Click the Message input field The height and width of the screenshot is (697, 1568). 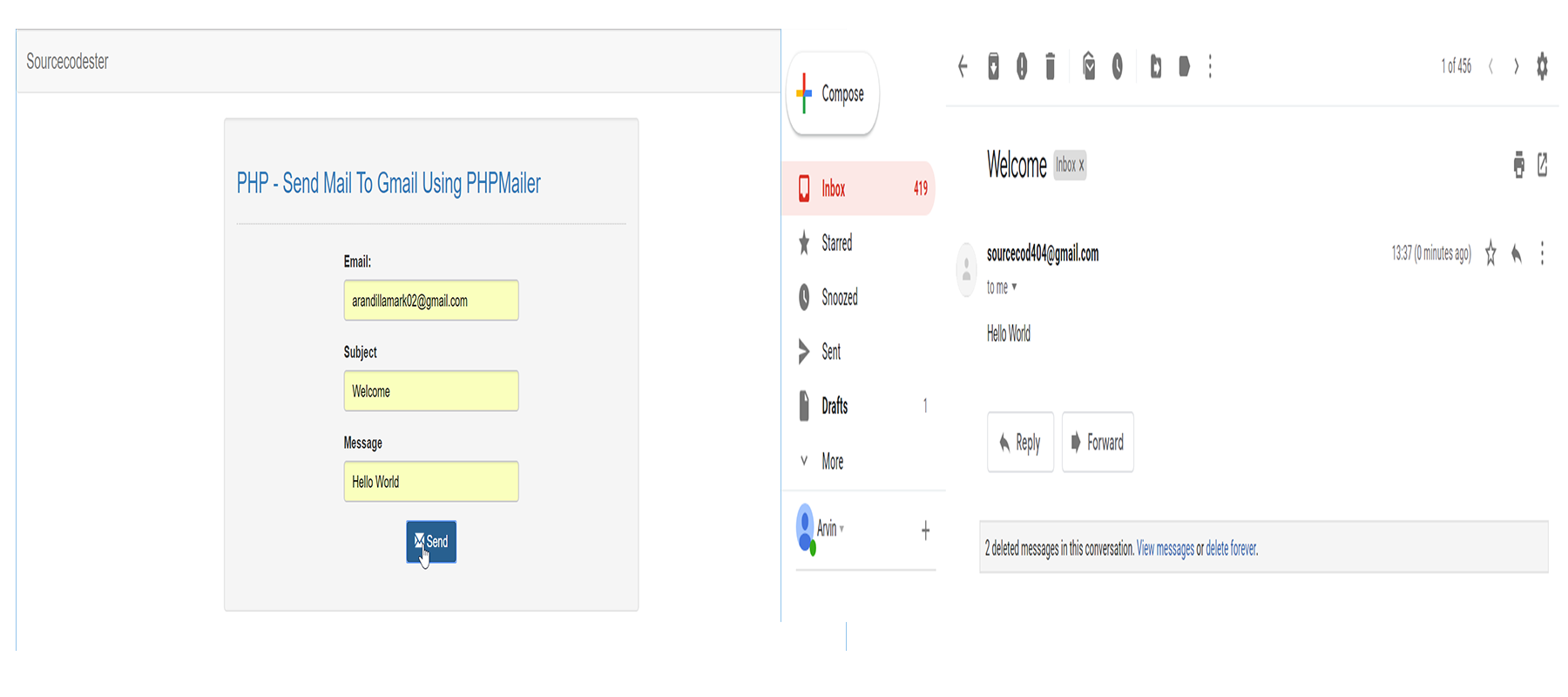pos(431,481)
